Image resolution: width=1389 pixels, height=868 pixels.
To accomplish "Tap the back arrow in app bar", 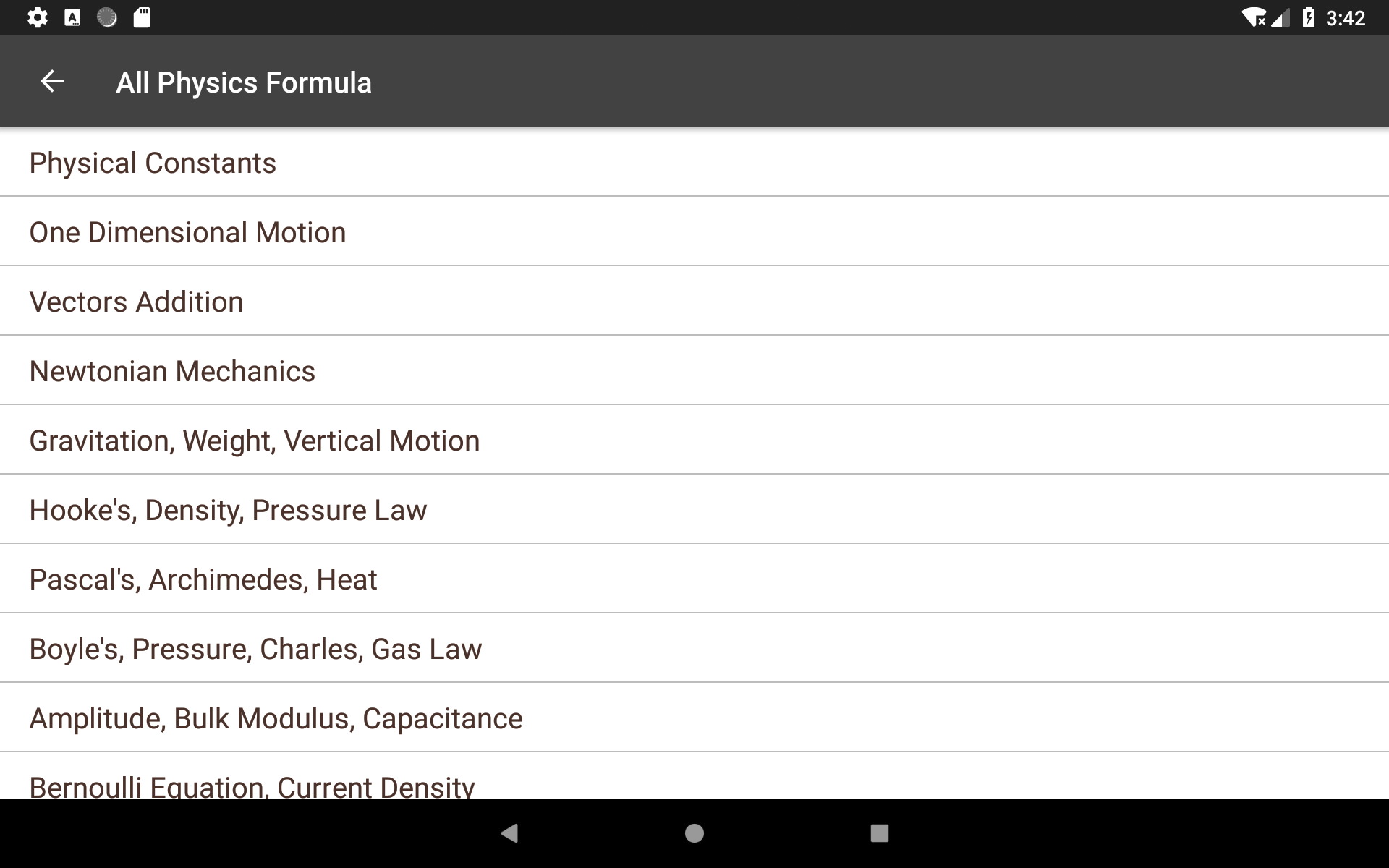I will pyautogui.click(x=52, y=81).
